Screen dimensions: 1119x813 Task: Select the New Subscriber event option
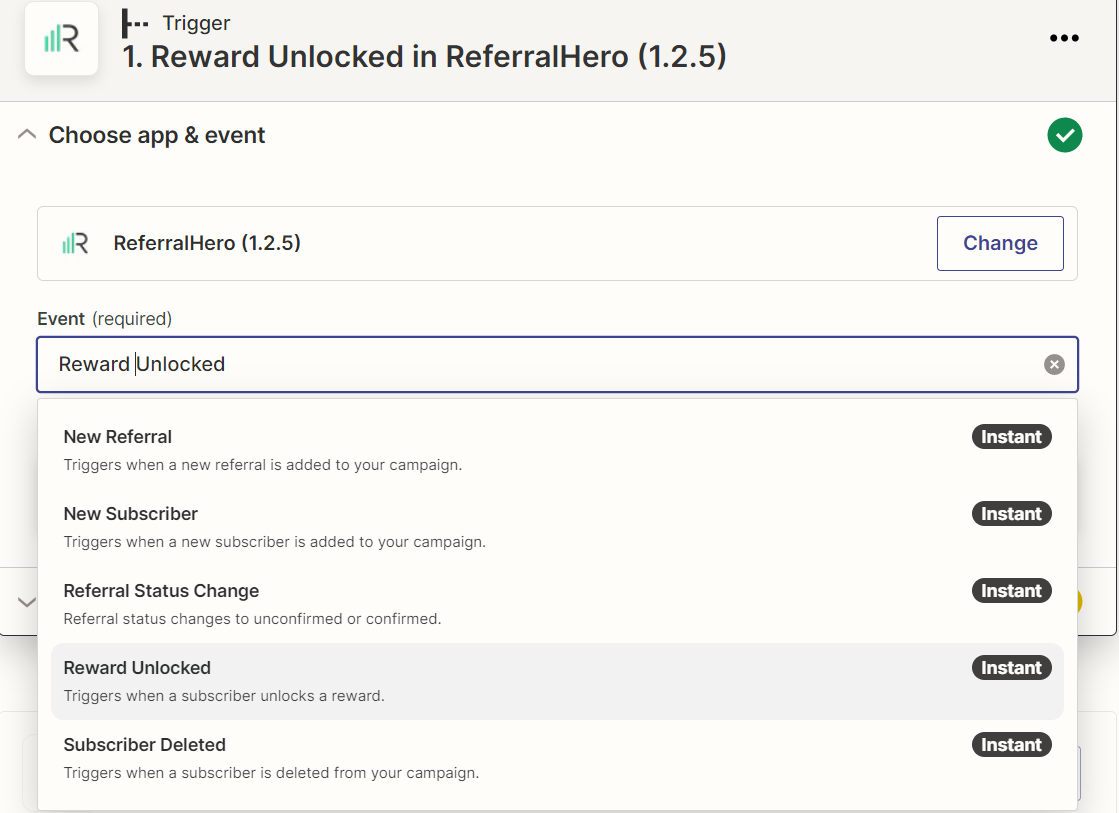tap(131, 514)
